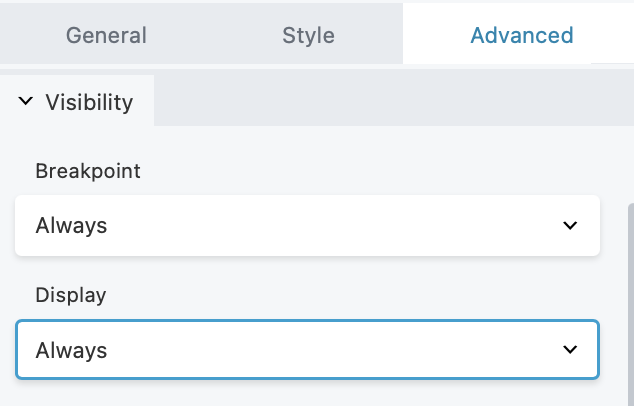Image resolution: width=634 pixels, height=406 pixels.
Task: Switch to the General tab
Action: pos(106,36)
